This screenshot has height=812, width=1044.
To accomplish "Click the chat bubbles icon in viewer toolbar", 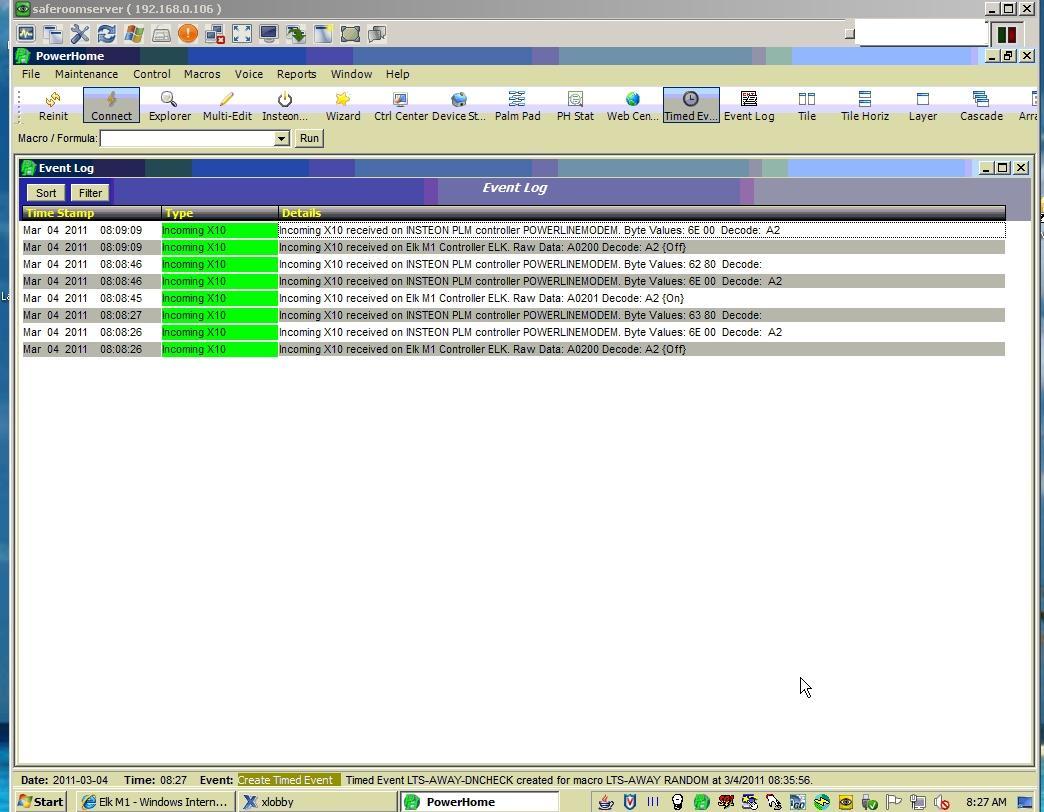I will point(378,33).
